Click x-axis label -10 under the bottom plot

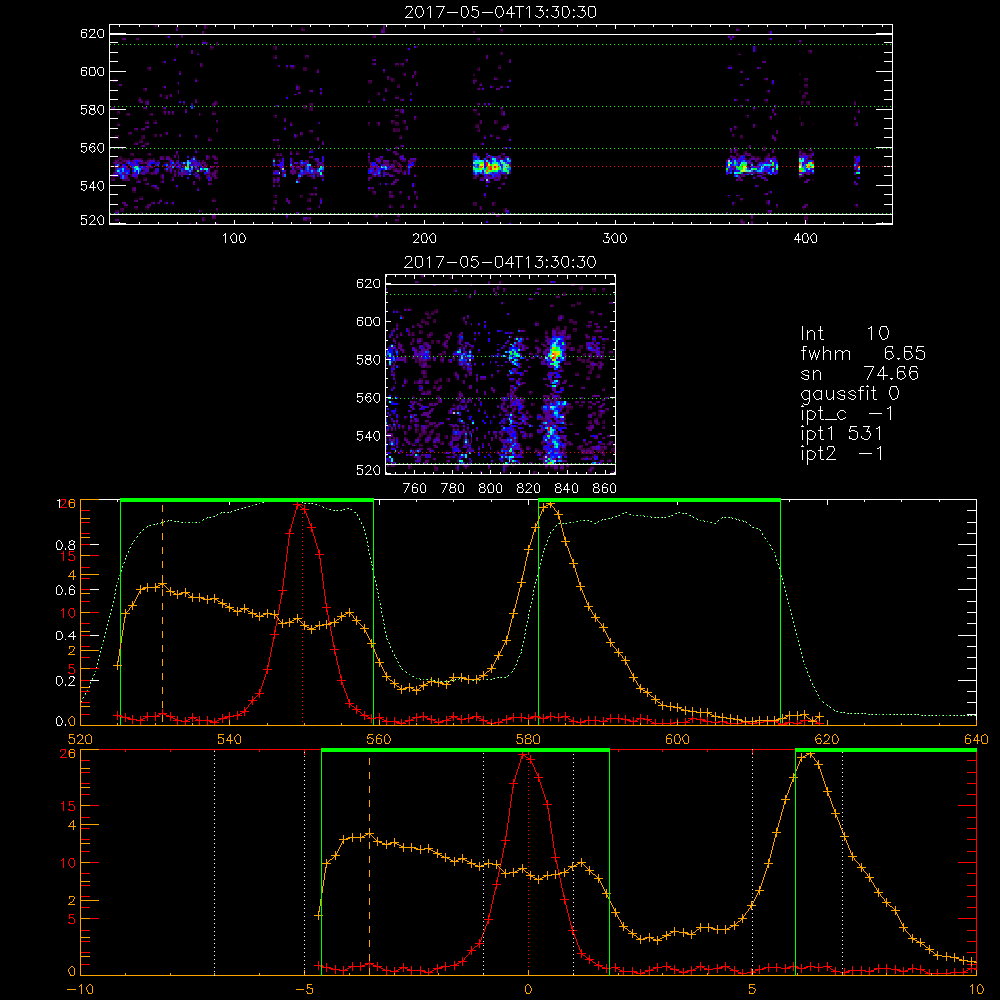pos(79,990)
